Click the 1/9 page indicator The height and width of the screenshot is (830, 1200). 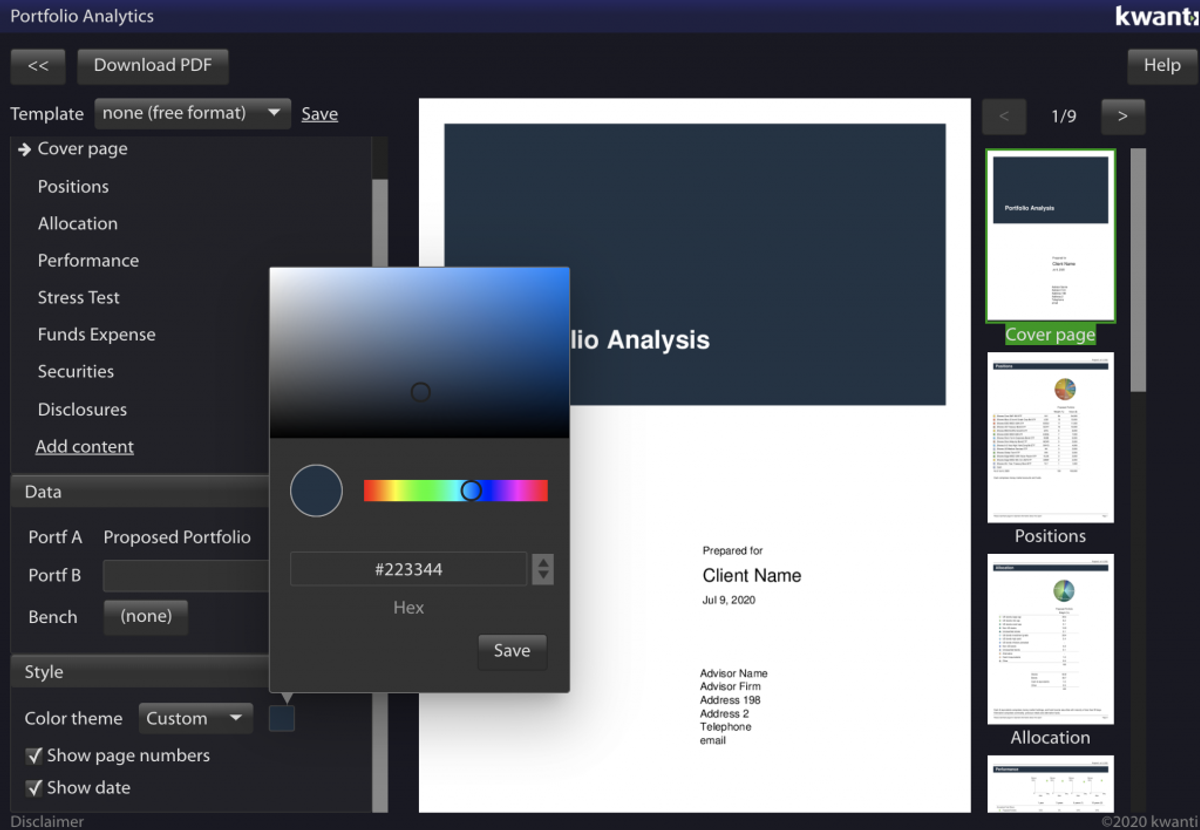click(1064, 117)
